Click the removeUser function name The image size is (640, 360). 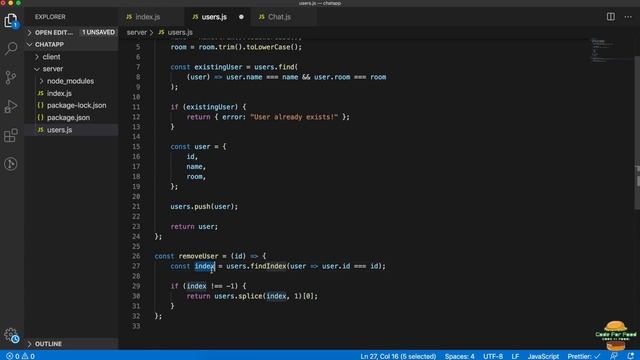(198, 256)
